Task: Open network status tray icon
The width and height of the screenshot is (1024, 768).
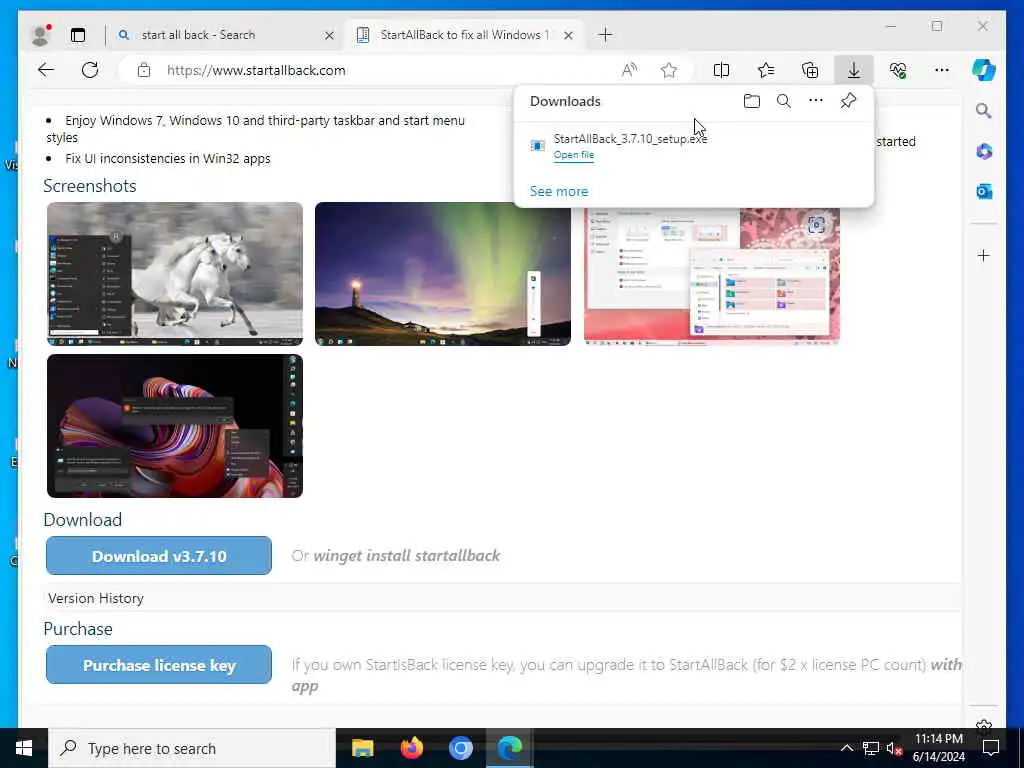Action: 871,748
